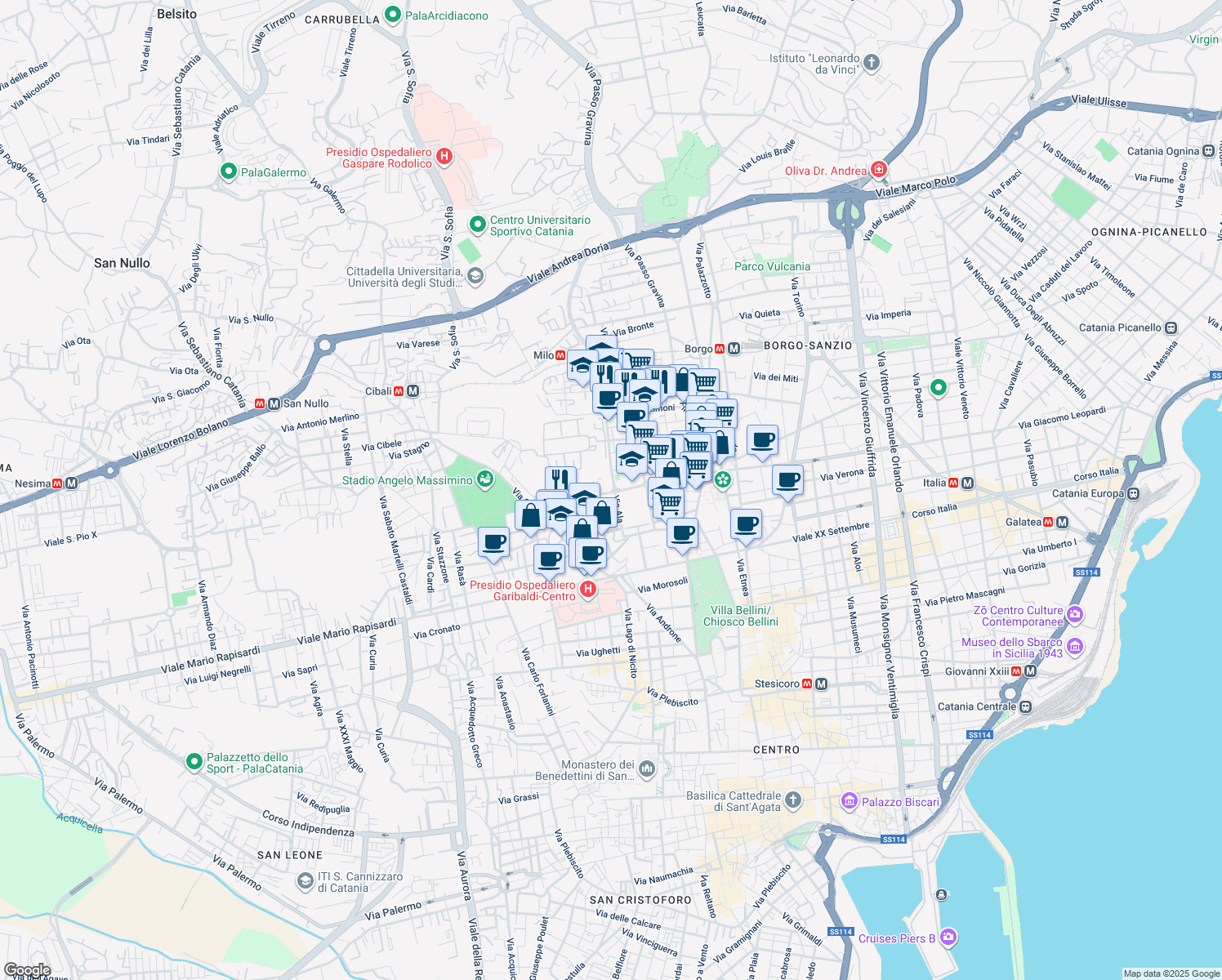The width and height of the screenshot is (1222, 980).
Task: Select the Via Giacomo Leopardi street label
Action: [1062, 416]
